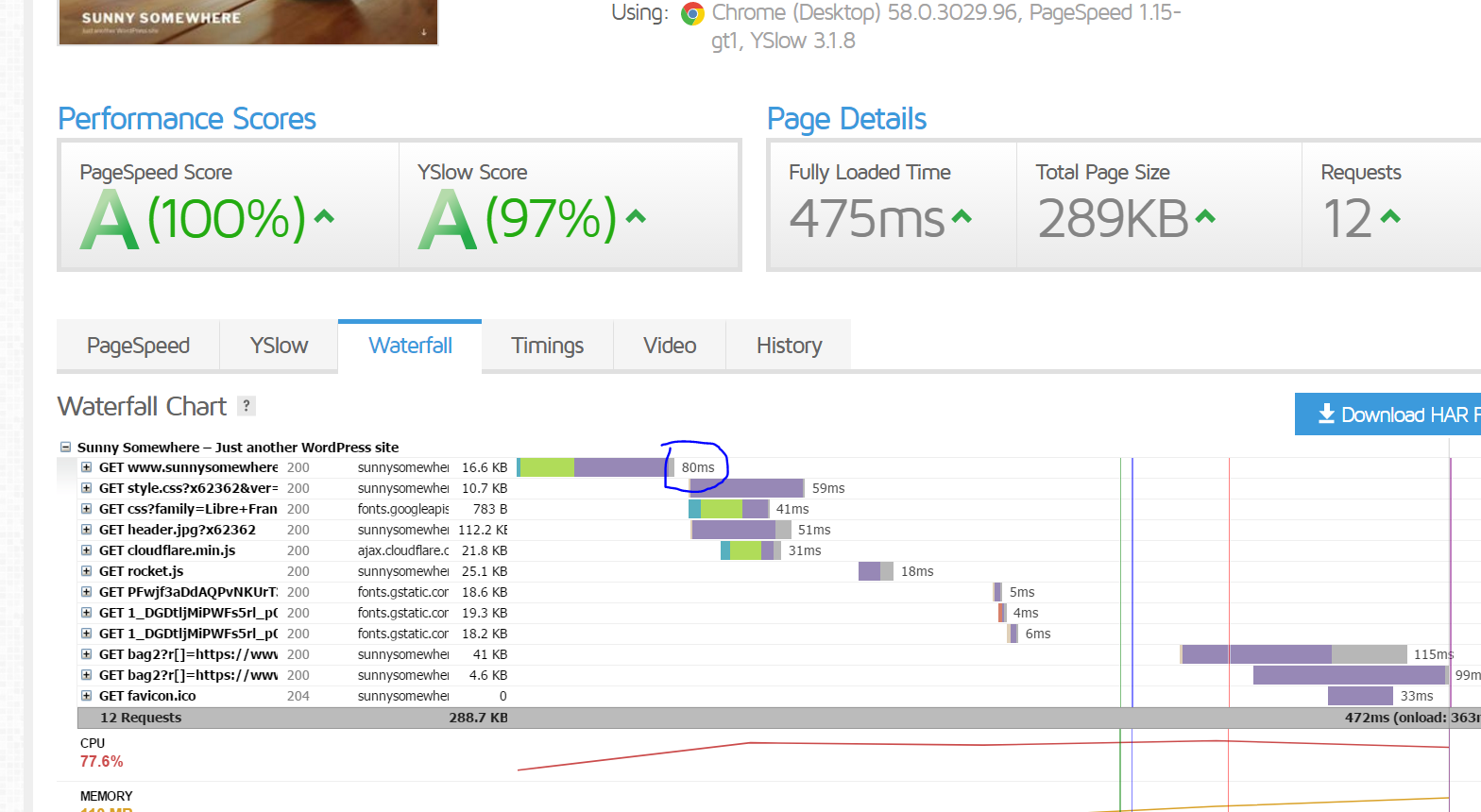Click the Page Details heading

point(846,119)
